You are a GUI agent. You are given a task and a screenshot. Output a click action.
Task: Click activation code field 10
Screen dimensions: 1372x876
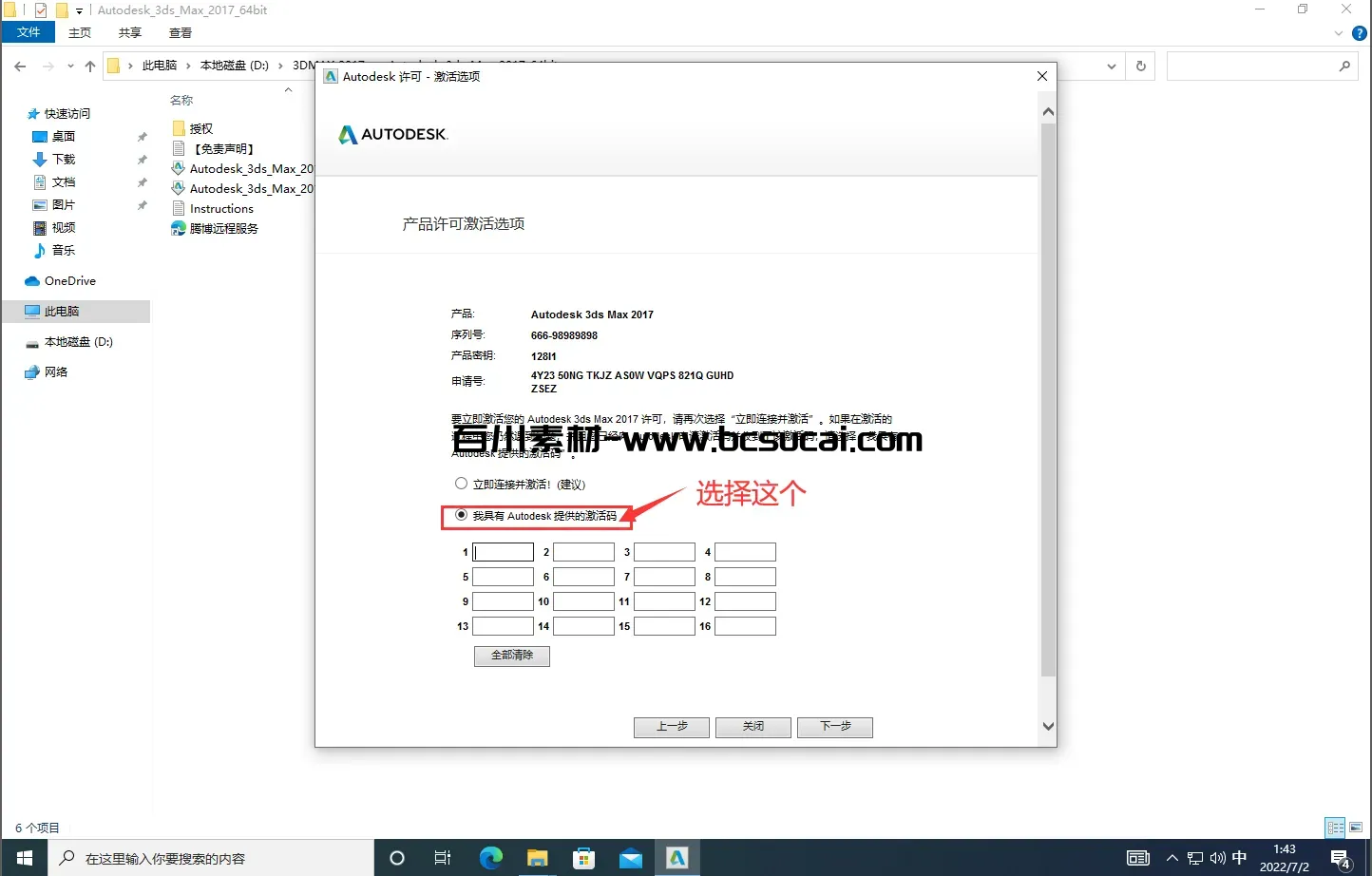583,601
